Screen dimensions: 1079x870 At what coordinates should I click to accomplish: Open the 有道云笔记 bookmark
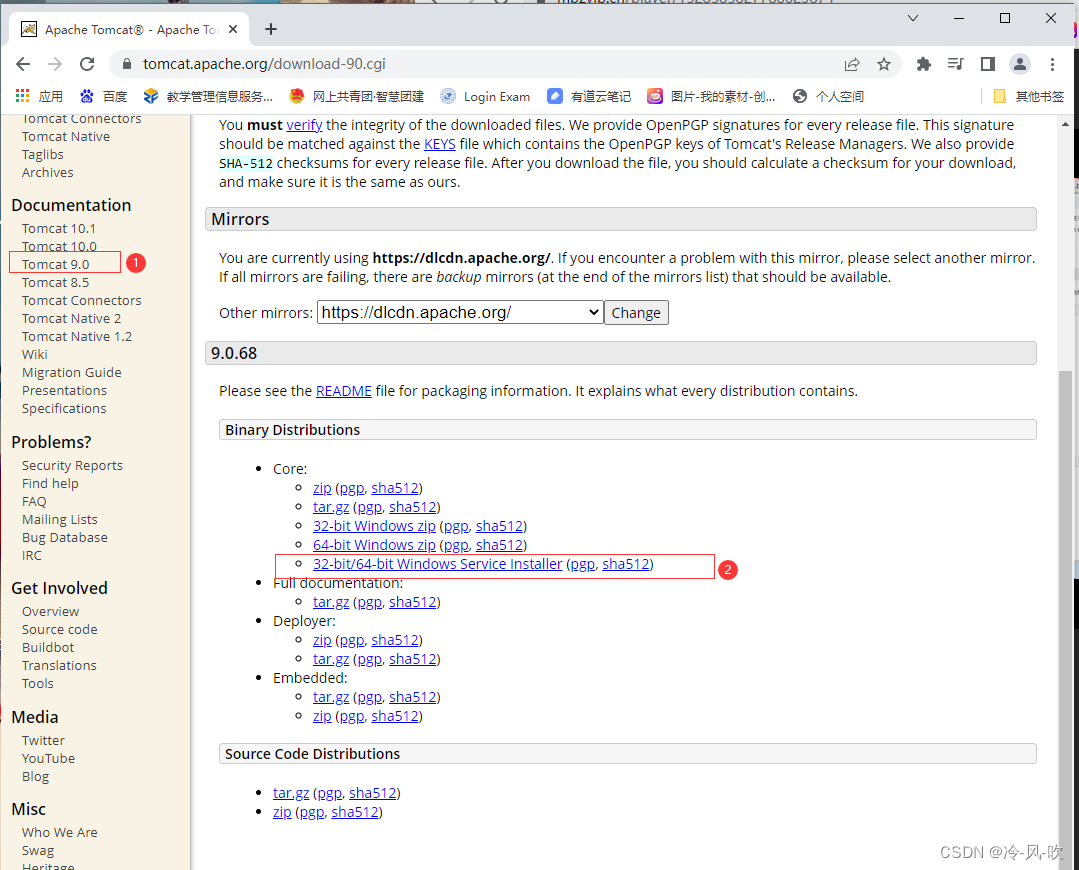(589, 96)
